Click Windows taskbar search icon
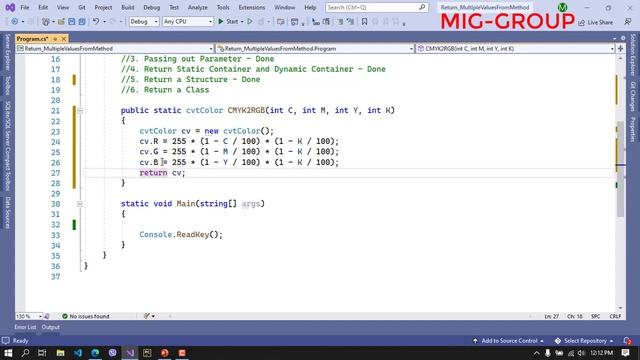This screenshot has width=640, height=360. pyautogui.click(x=25, y=353)
